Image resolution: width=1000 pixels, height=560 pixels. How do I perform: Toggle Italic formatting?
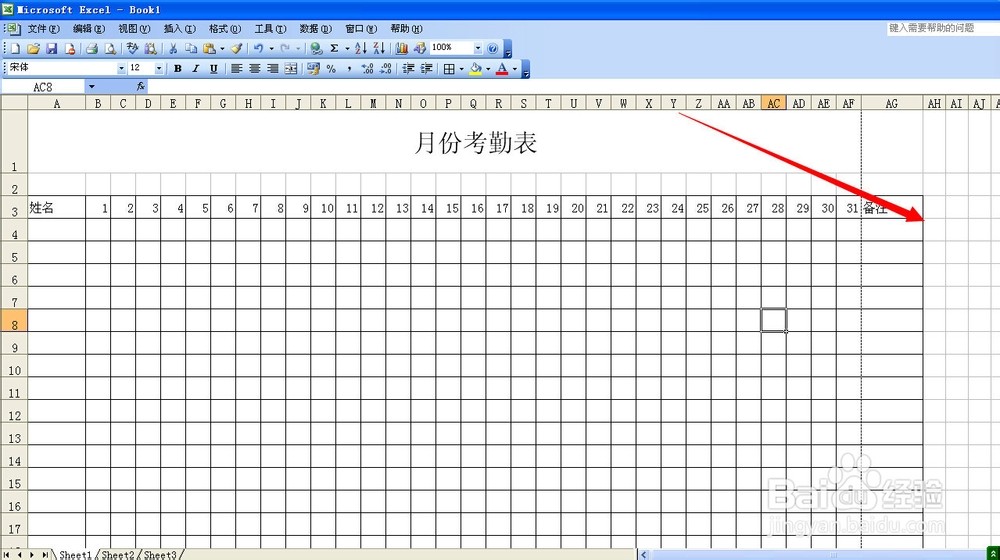(196, 69)
